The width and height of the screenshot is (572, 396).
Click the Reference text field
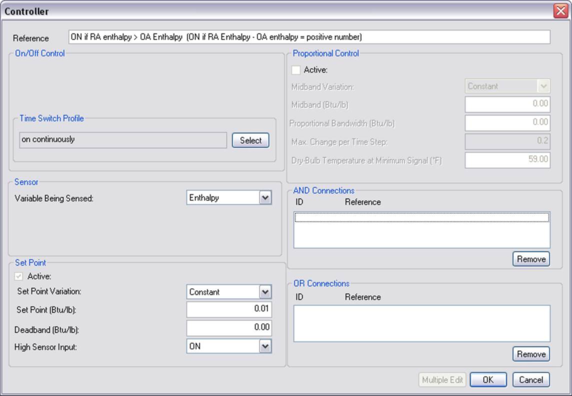[309, 37]
